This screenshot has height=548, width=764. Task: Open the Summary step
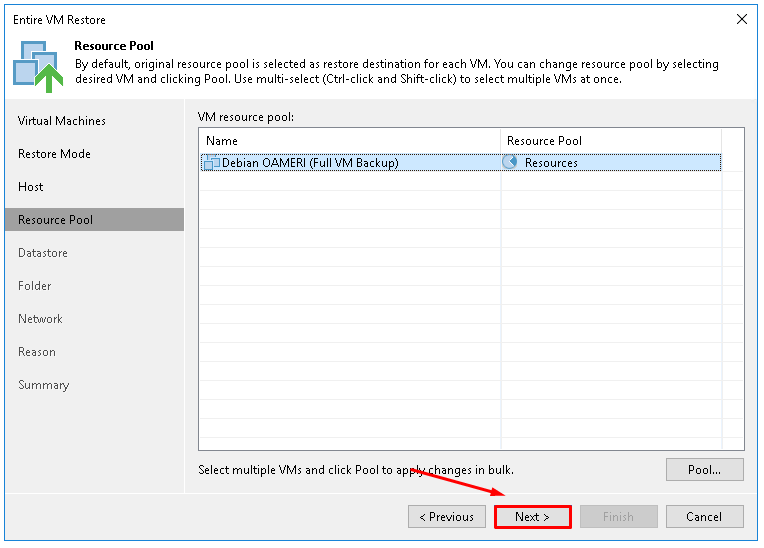pos(44,385)
